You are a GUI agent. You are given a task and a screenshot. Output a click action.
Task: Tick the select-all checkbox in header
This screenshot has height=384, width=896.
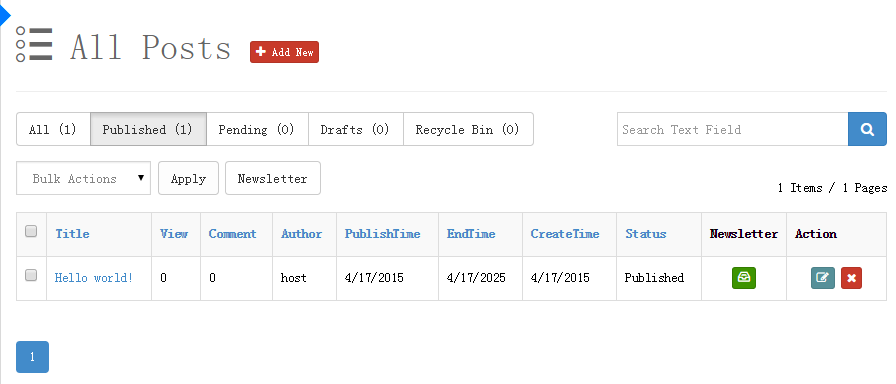(31, 231)
